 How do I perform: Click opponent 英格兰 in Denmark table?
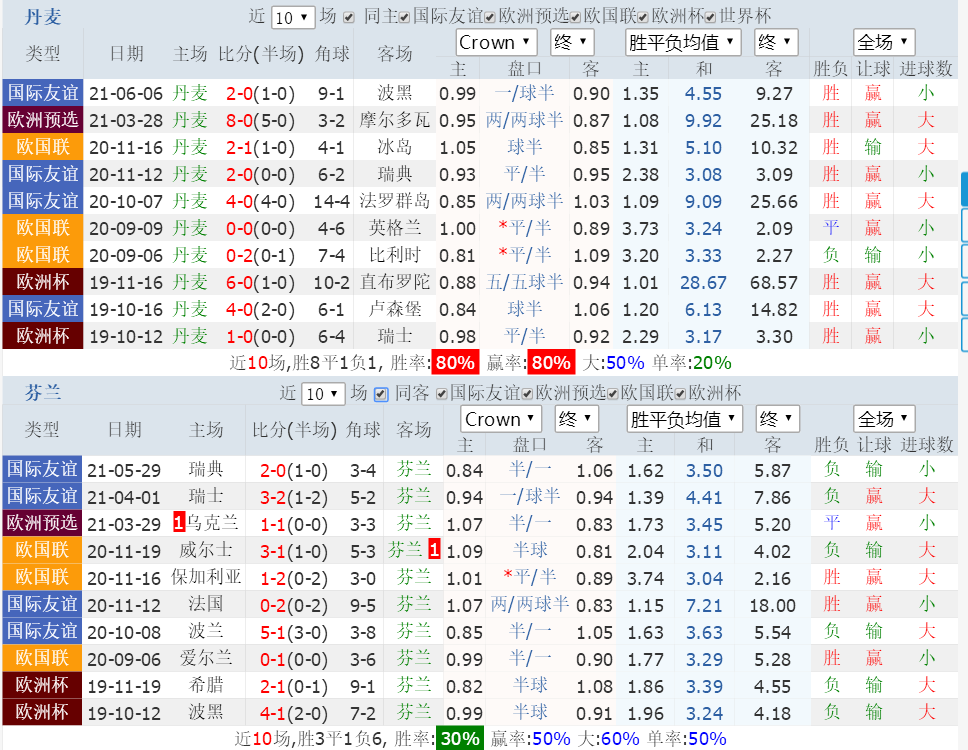click(394, 228)
